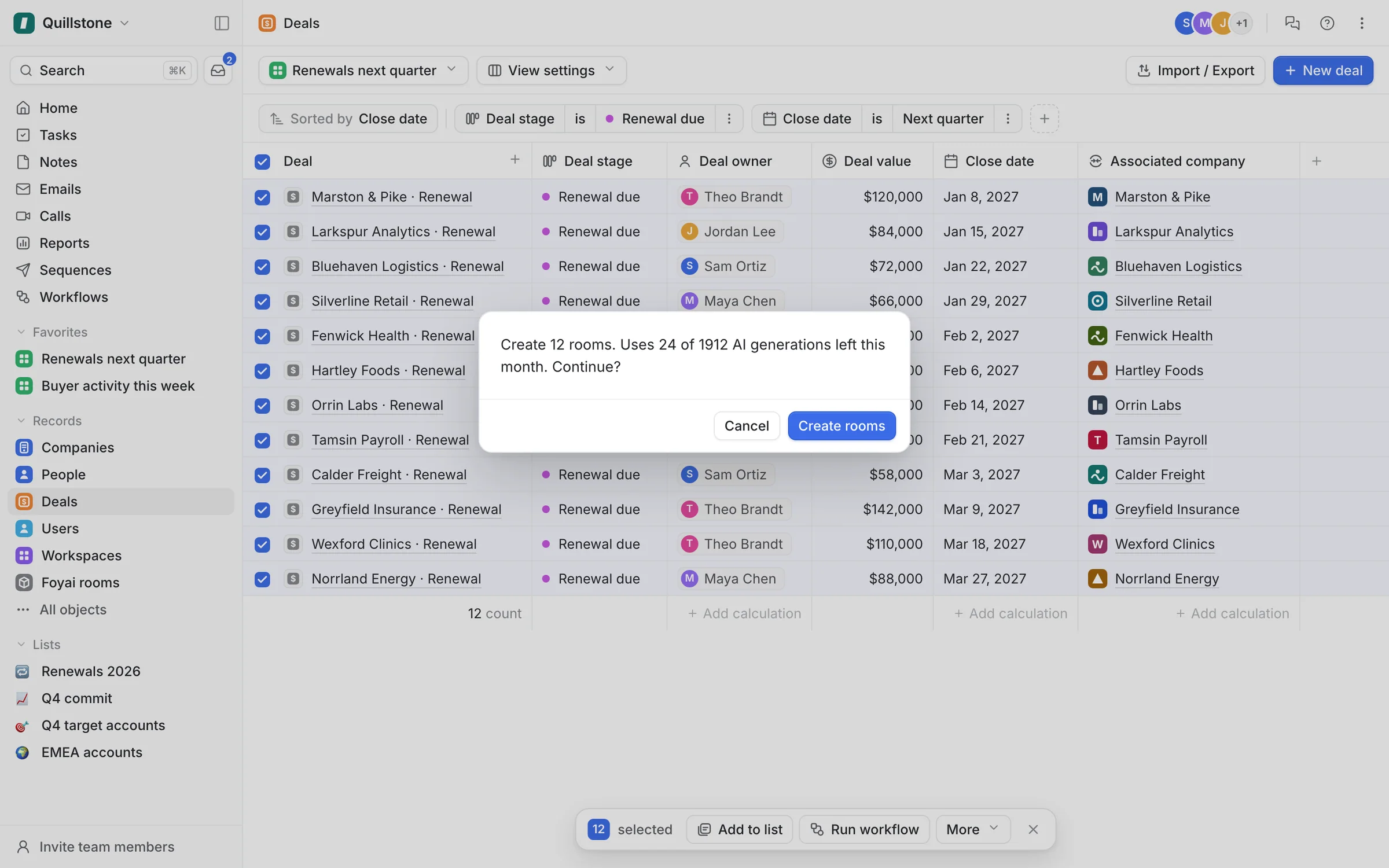Expand the View settings dropdown
Screen dimensions: 1389x868
(551, 71)
